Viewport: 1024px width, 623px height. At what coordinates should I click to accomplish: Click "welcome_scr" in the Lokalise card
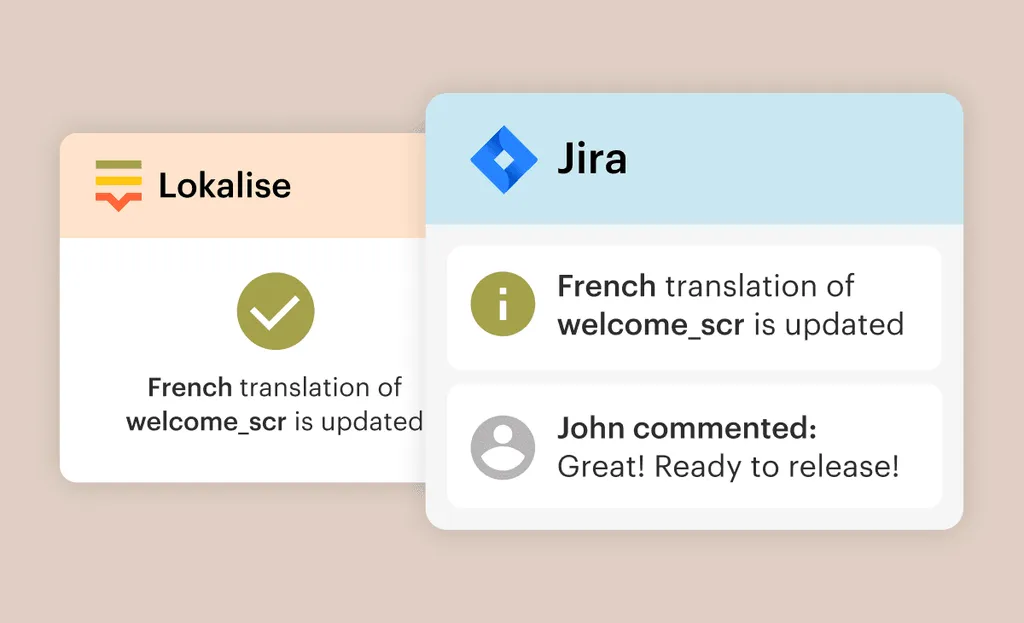206,421
